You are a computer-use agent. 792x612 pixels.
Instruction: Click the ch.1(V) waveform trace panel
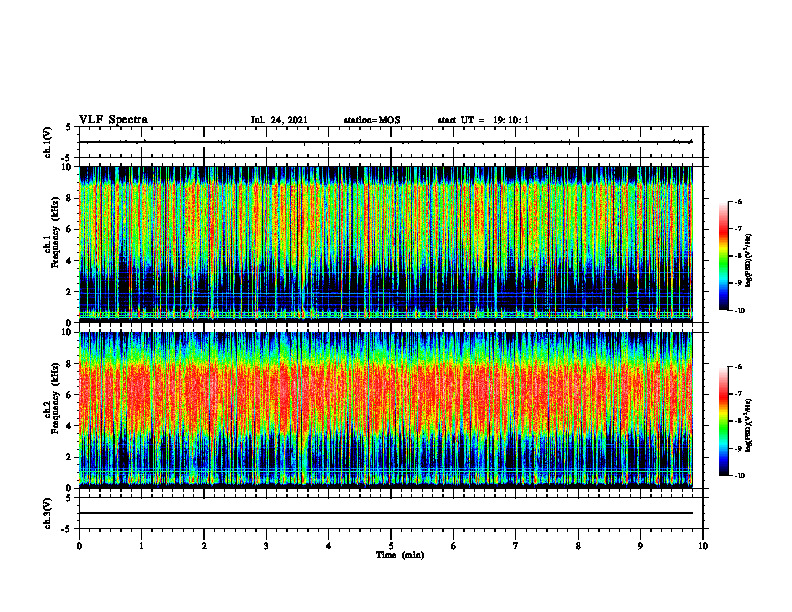[x=391, y=142]
